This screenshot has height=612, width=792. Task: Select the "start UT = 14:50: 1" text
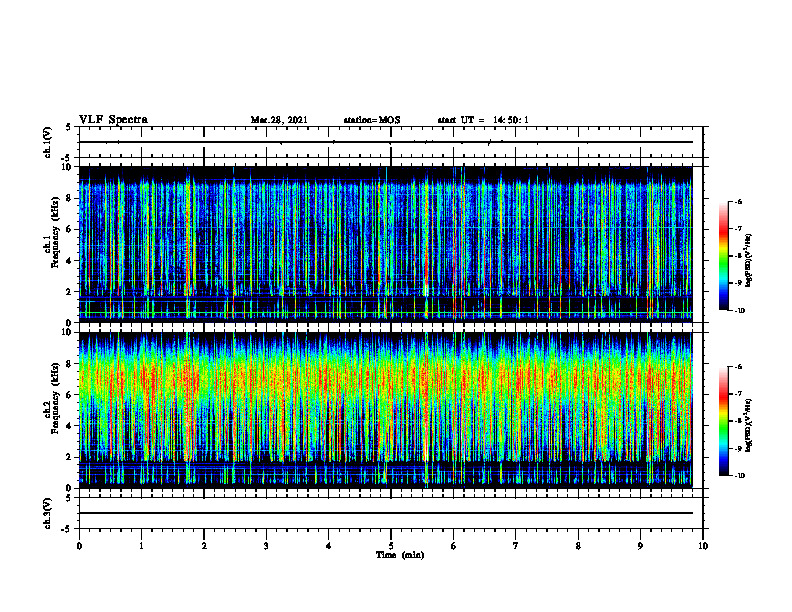(483, 120)
